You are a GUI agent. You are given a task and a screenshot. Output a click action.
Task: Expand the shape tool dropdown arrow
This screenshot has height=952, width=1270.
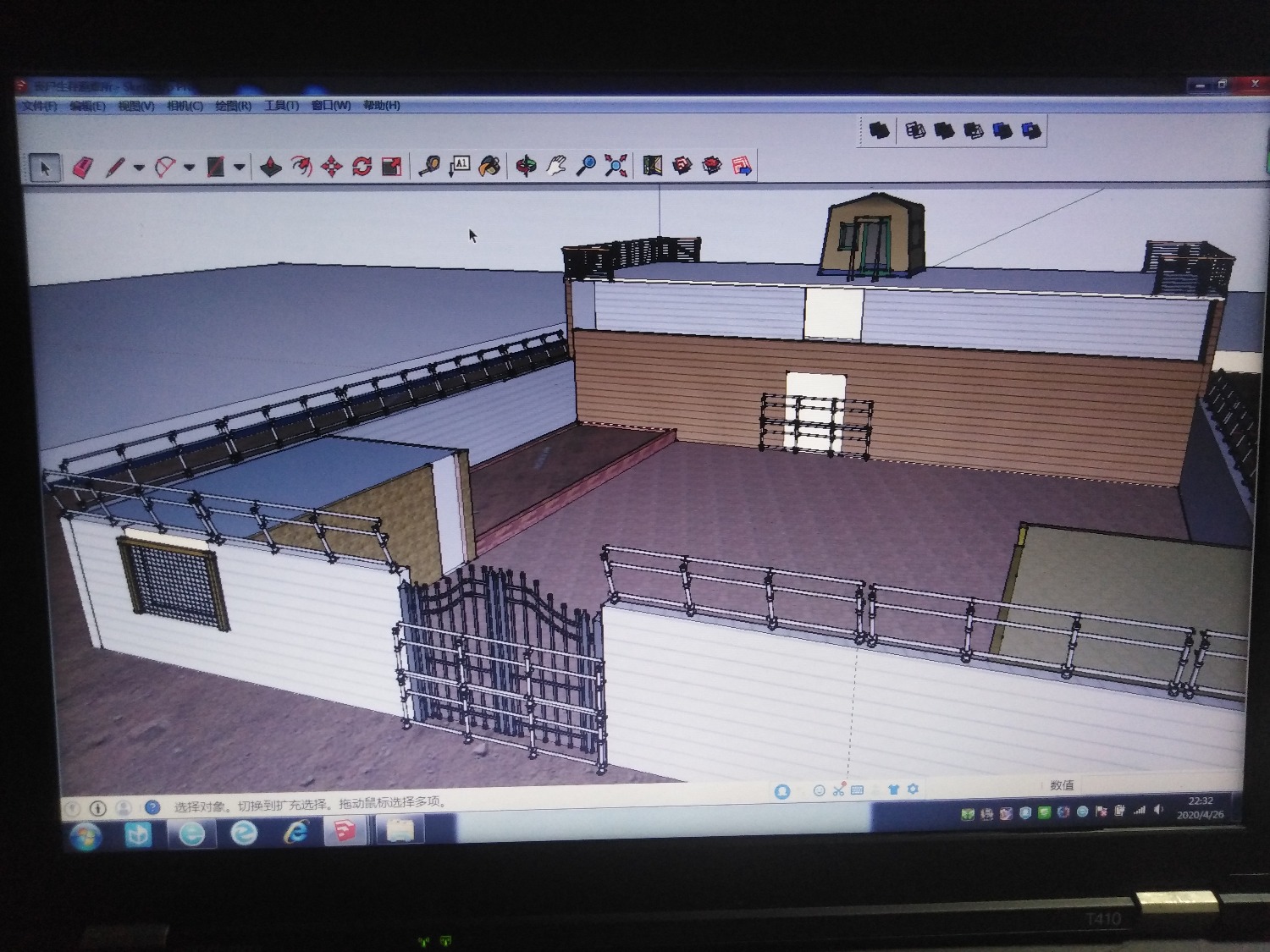(240, 167)
